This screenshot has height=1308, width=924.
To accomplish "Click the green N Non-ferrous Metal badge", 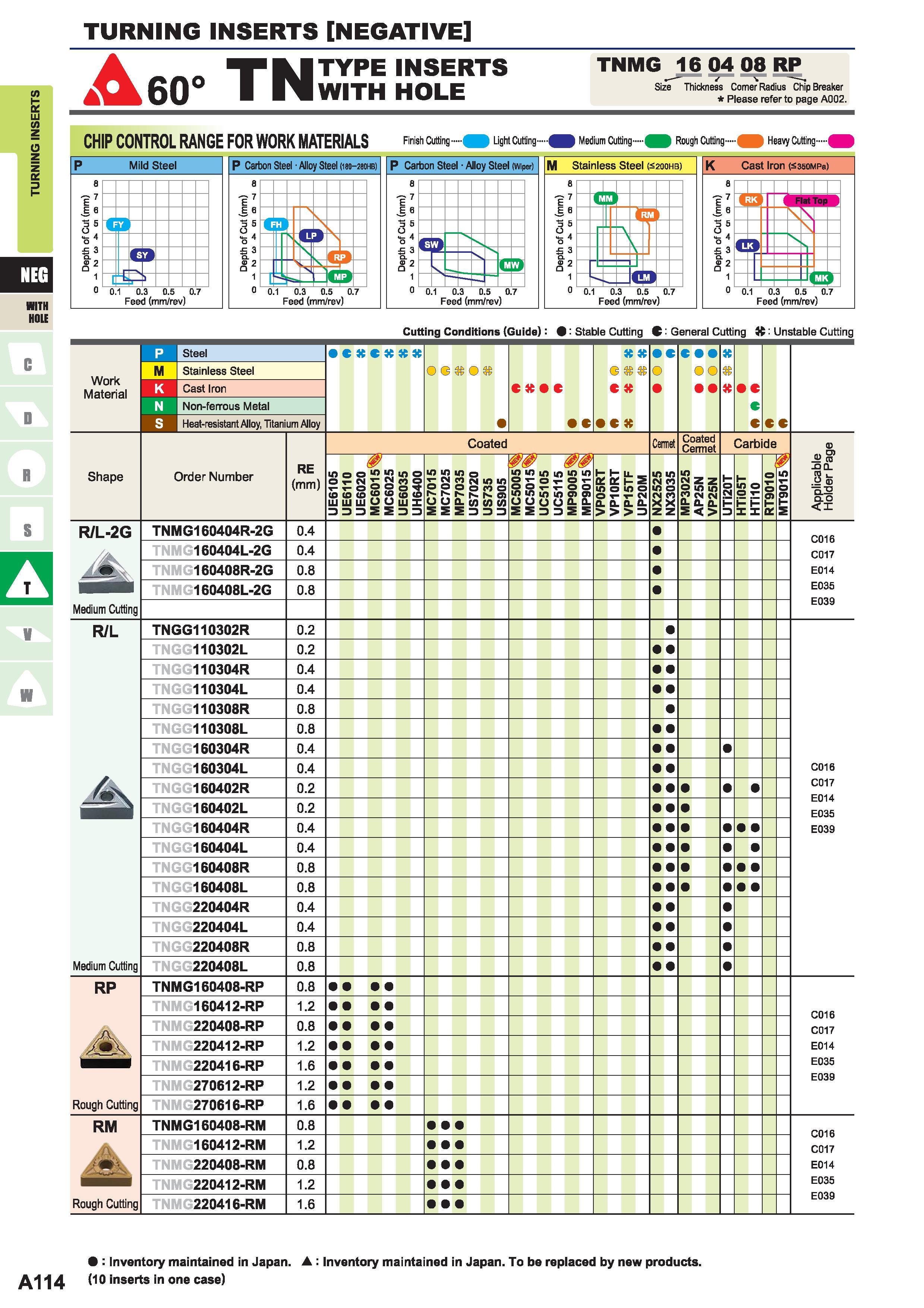I will point(159,406).
